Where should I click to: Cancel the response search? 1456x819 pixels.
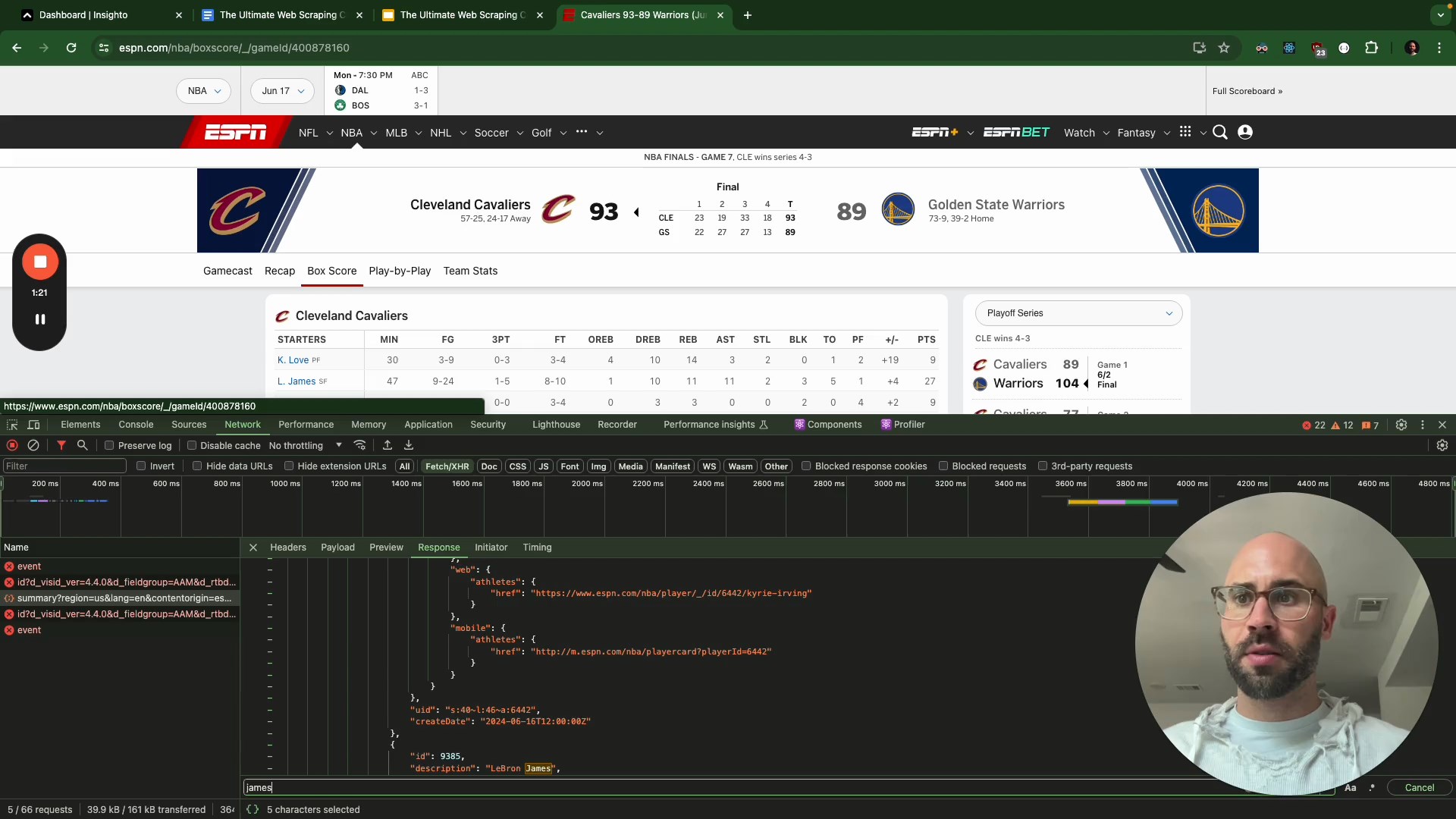1420,788
